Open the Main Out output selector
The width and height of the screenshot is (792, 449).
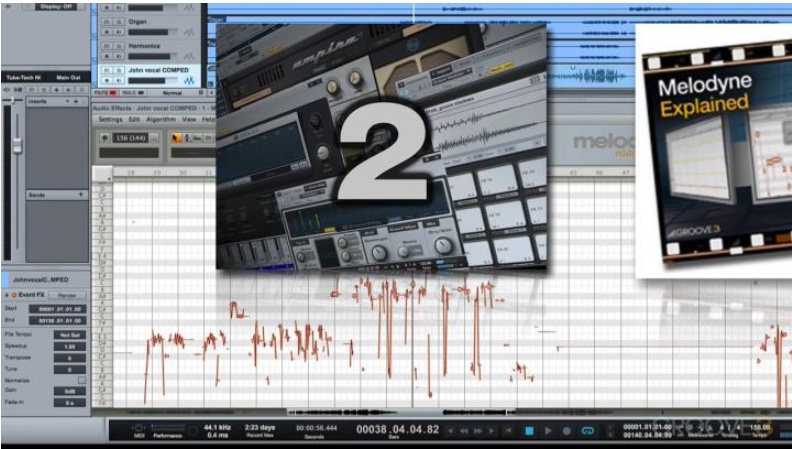(x=69, y=78)
